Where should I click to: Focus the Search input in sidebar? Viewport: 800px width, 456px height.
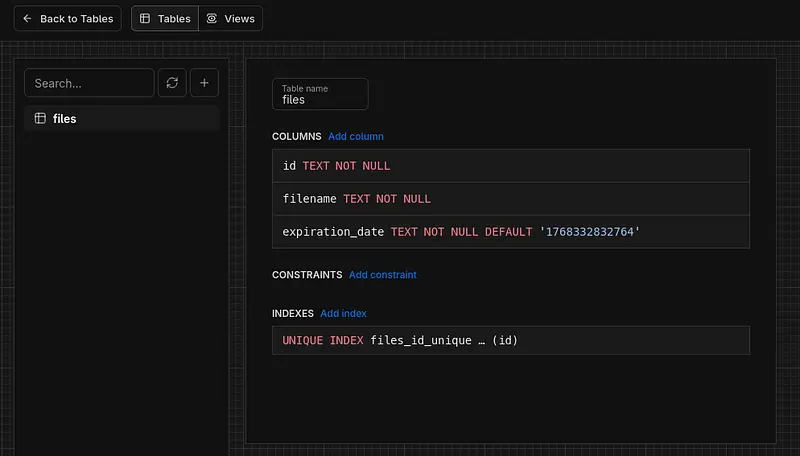(x=89, y=83)
